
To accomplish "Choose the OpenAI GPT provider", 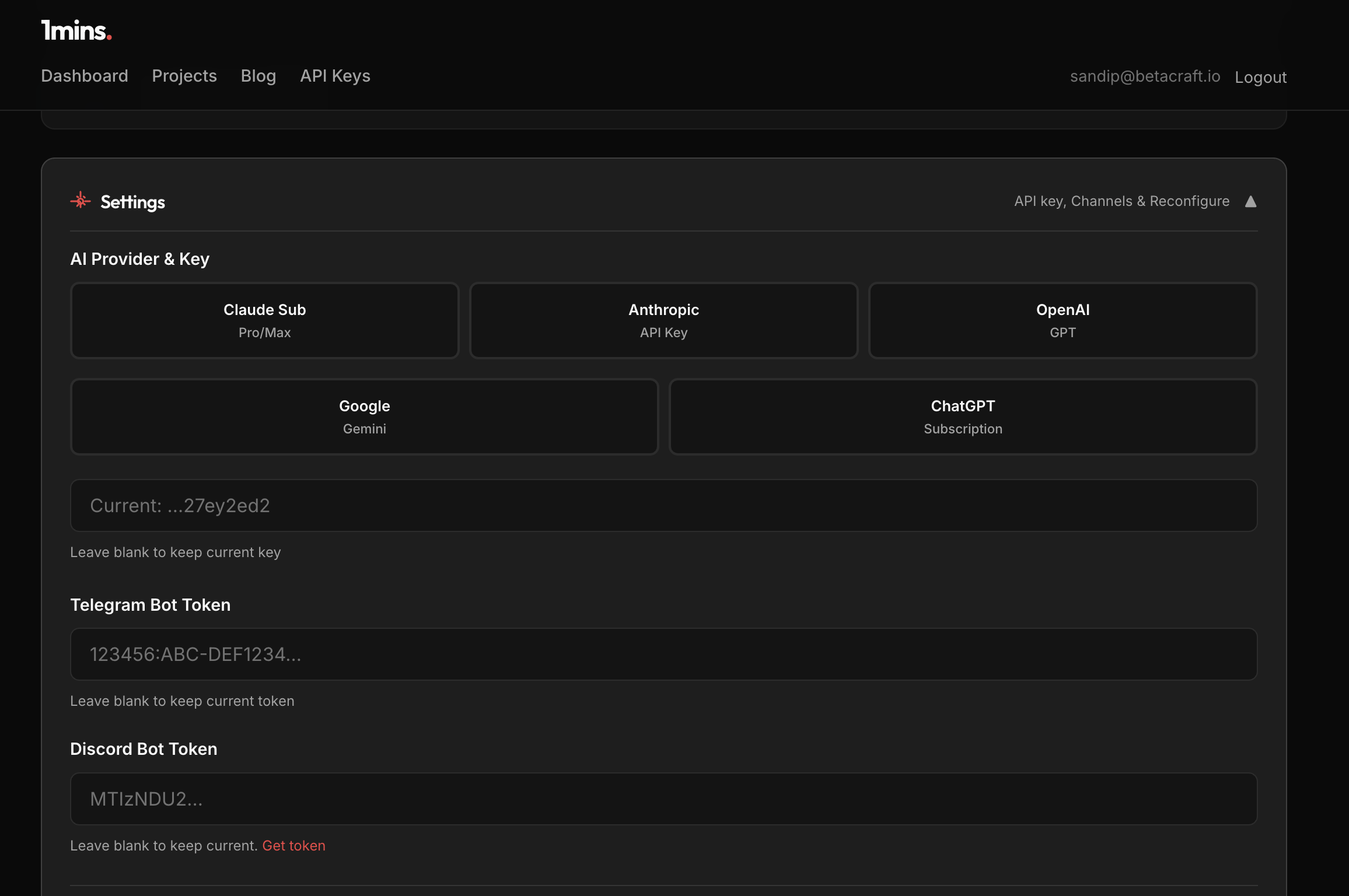I will pos(1063,320).
